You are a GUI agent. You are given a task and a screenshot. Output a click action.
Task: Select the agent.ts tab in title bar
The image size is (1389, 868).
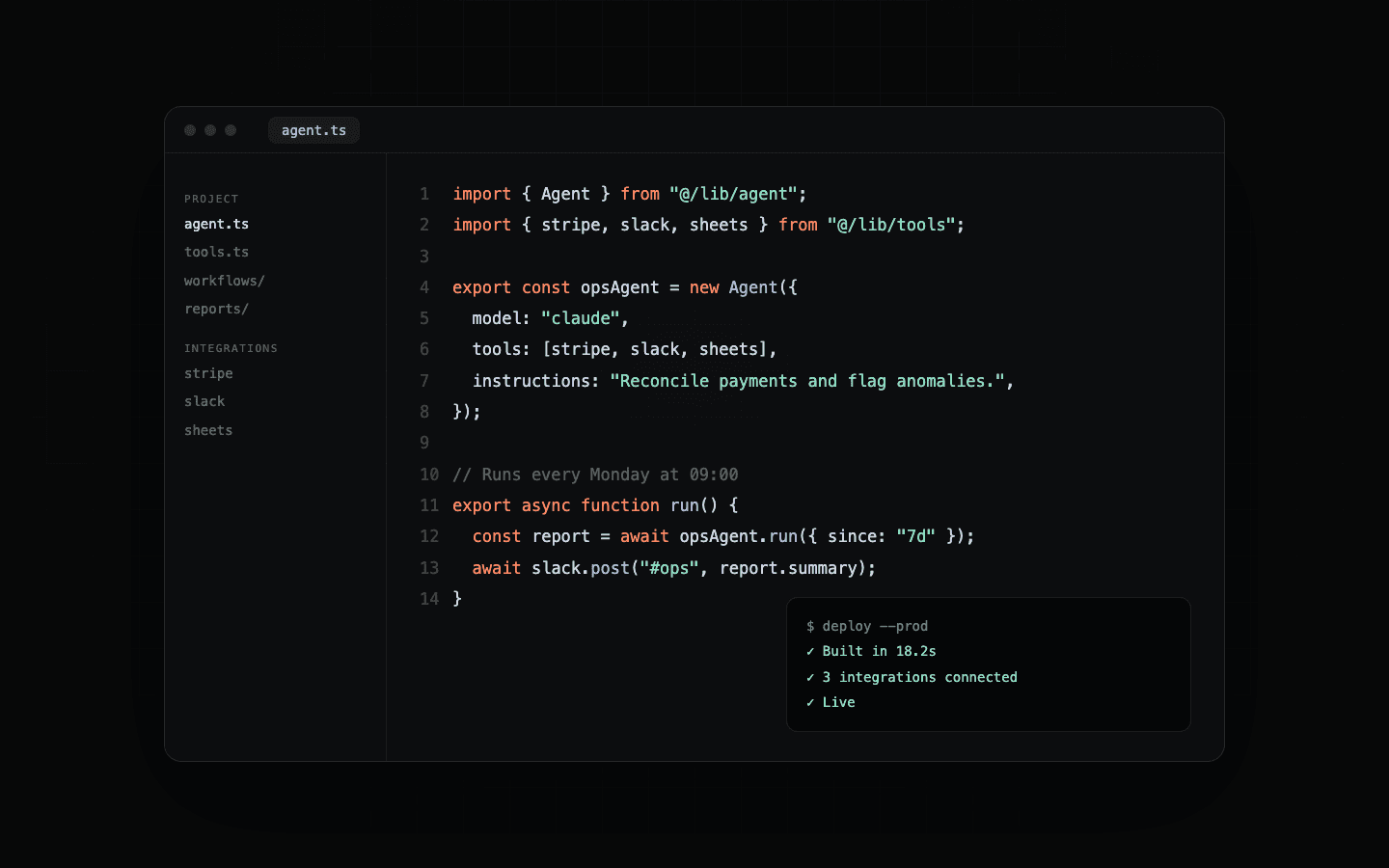tap(313, 130)
